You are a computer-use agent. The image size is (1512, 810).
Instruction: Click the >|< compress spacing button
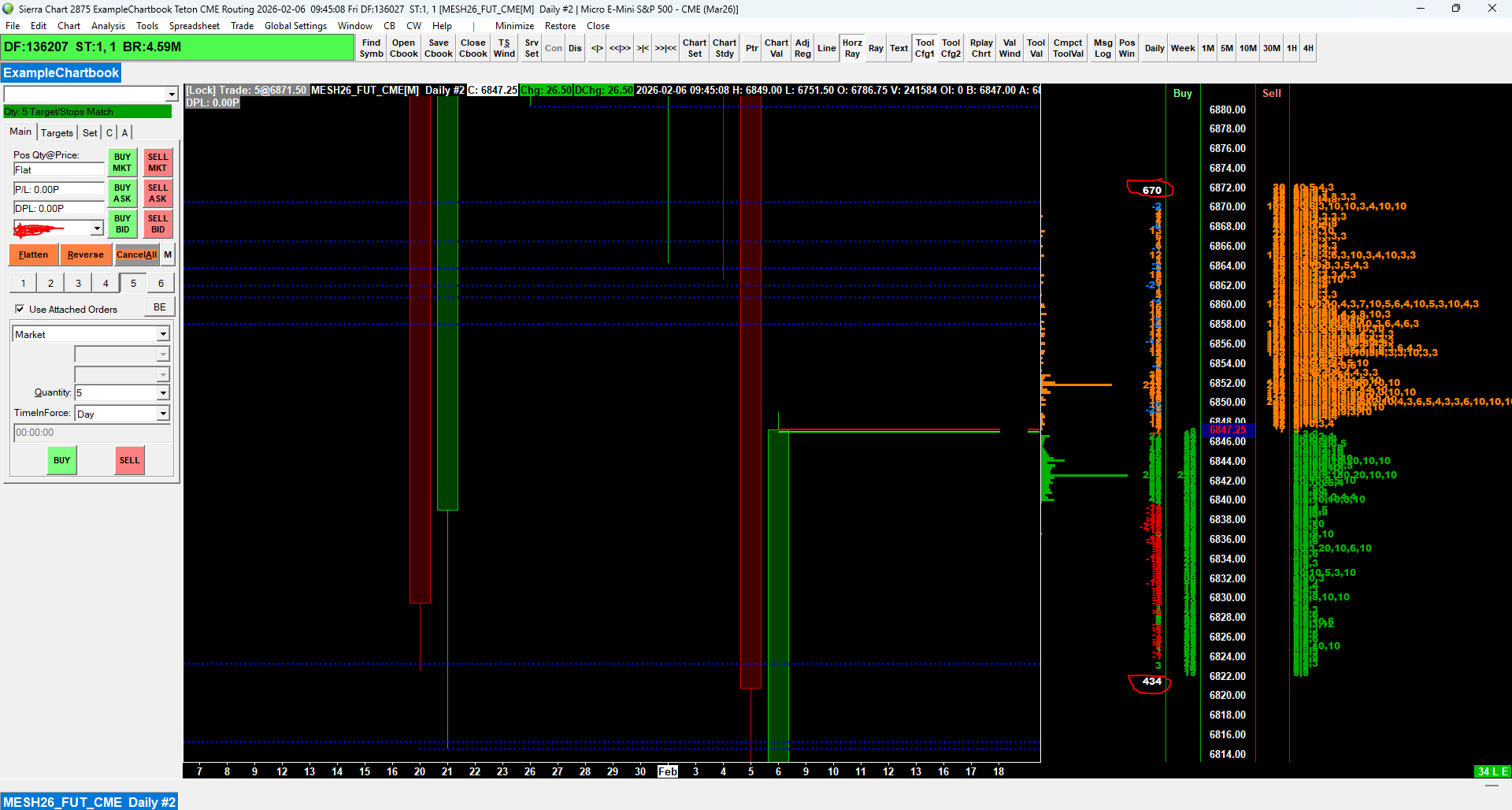[643, 48]
